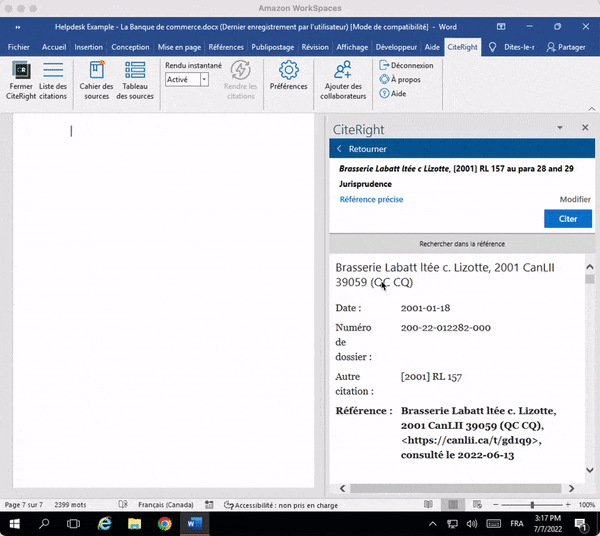
Task: Click Rechercher dans la référence bar
Action: point(462,244)
